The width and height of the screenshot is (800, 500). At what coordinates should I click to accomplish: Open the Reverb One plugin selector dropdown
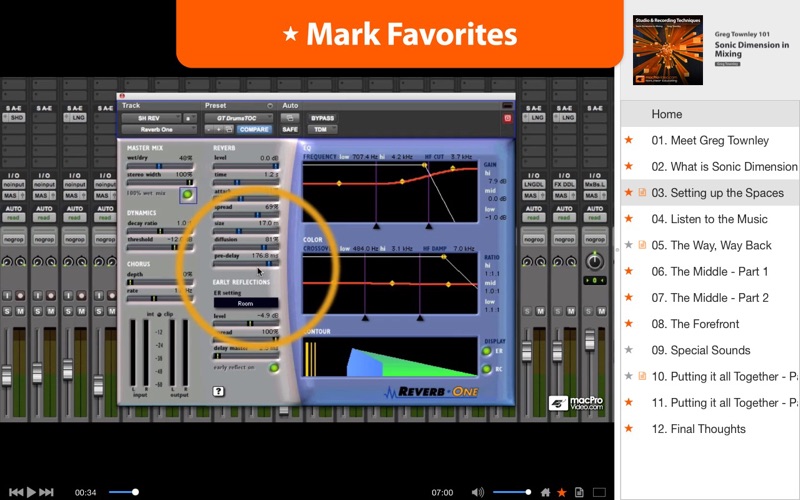coord(159,130)
